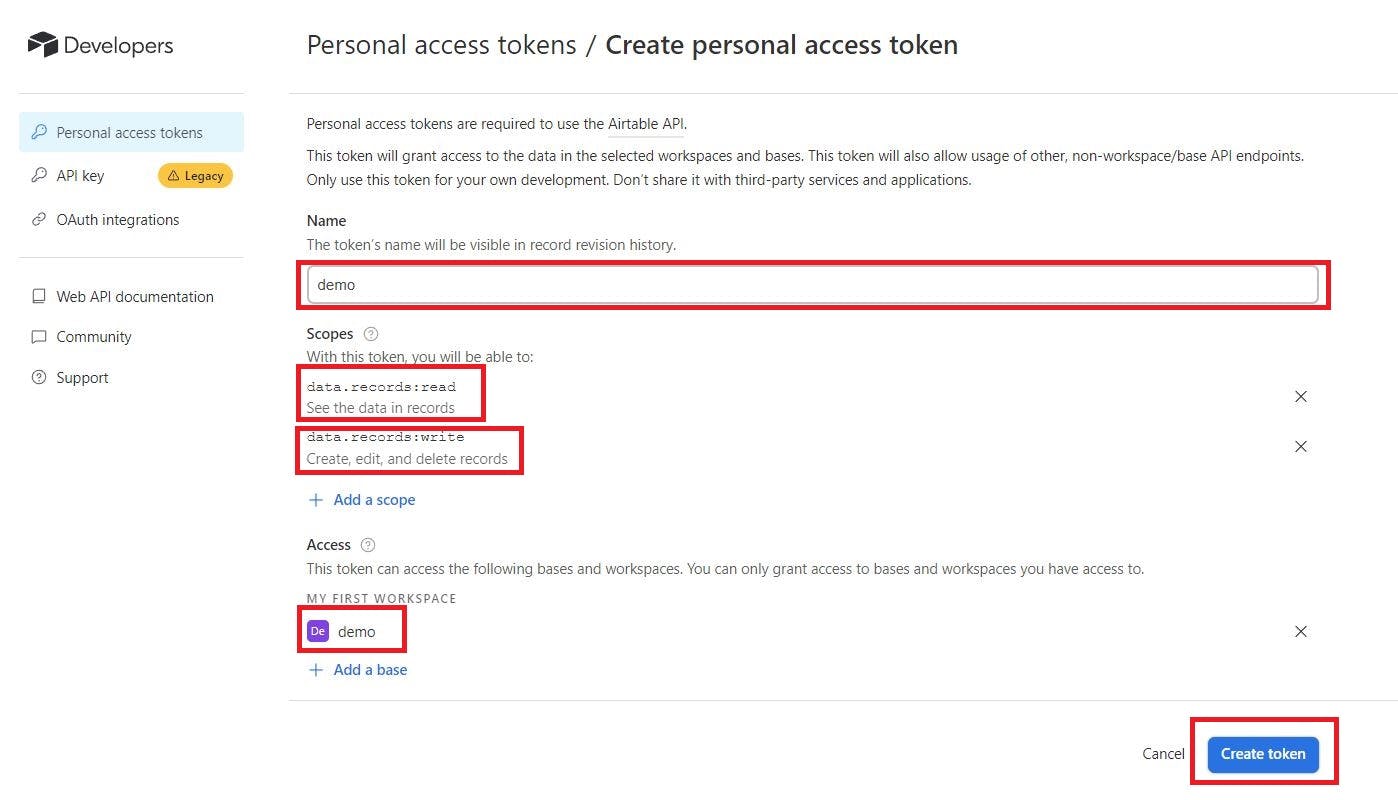The width and height of the screenshot is (1398, 800).
Task: Select the key icon beside Personal access tokens
Action: pyautogui.click(x=39, y=131)
